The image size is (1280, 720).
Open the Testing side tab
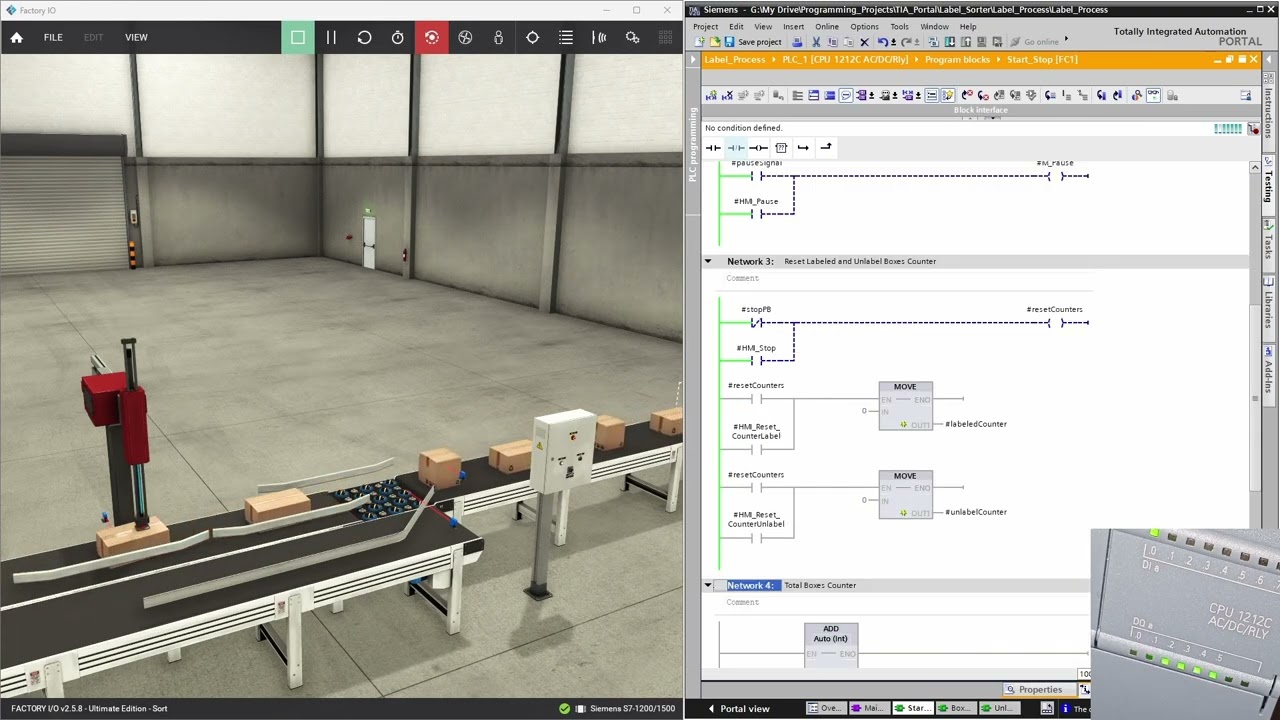(1268, 183)
